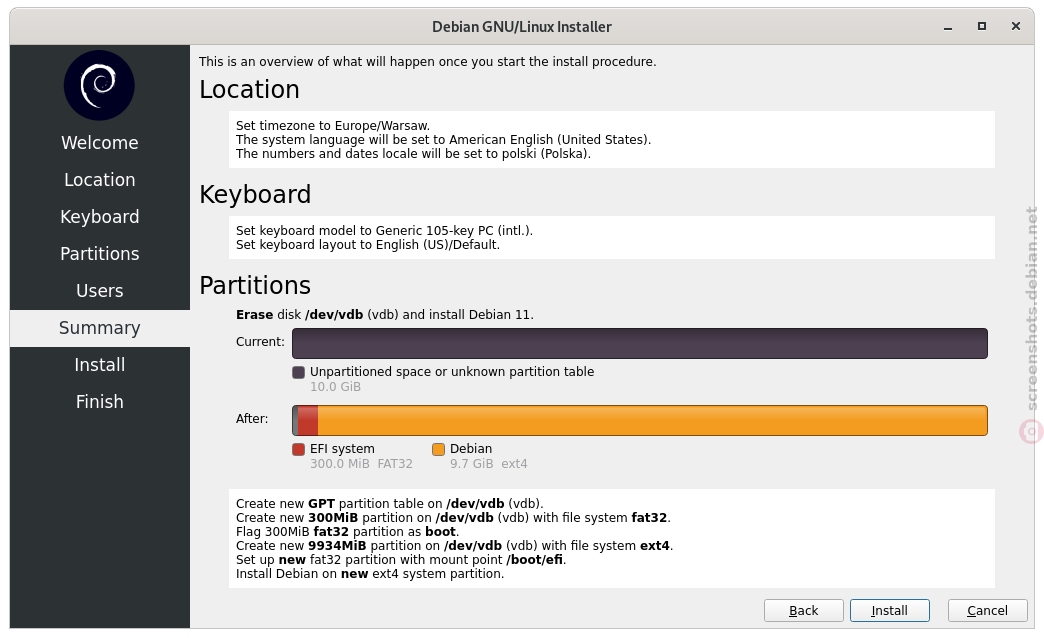This screenshot has height=638, width=1044.
Task: Click the Finish step in sidebar
Action: tap(100, 402)
